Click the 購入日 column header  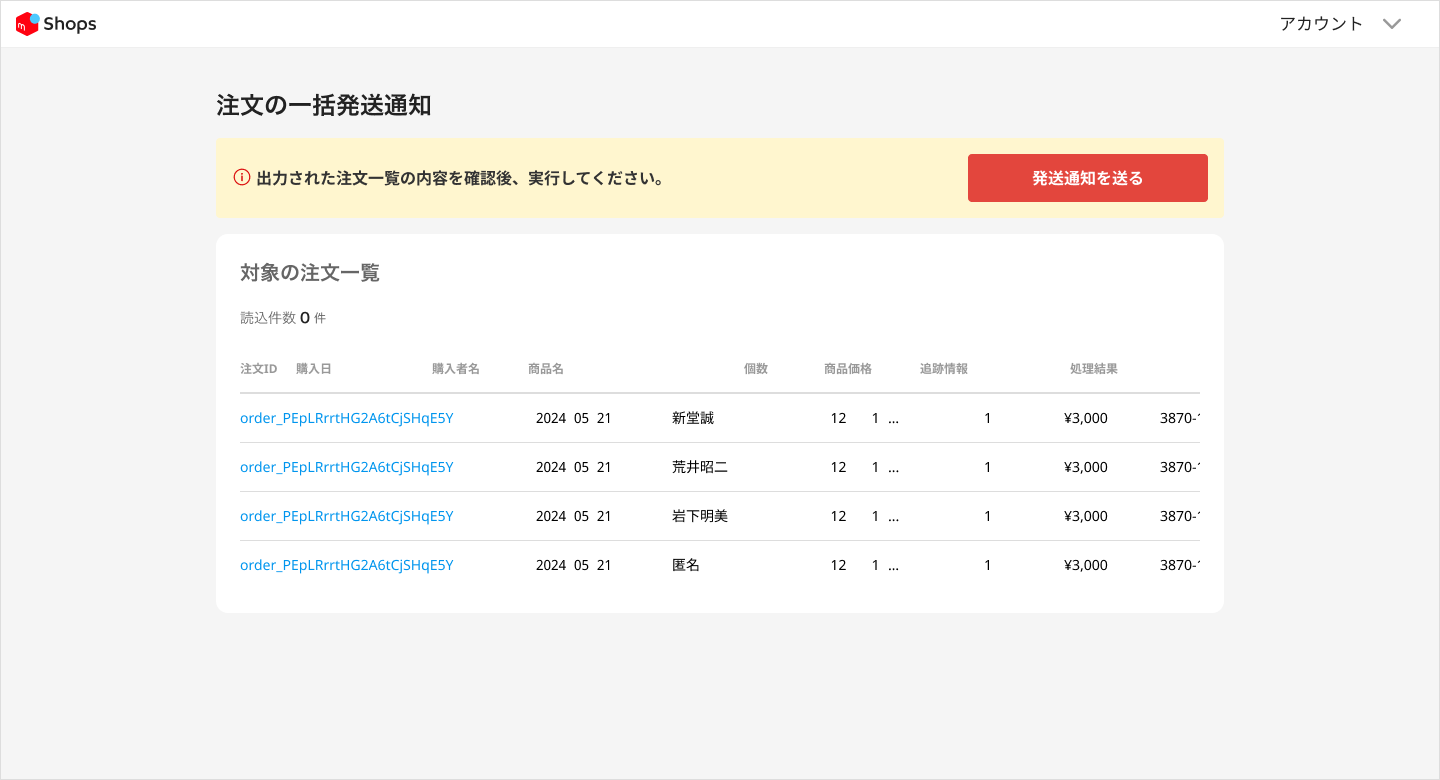[314, 369]
